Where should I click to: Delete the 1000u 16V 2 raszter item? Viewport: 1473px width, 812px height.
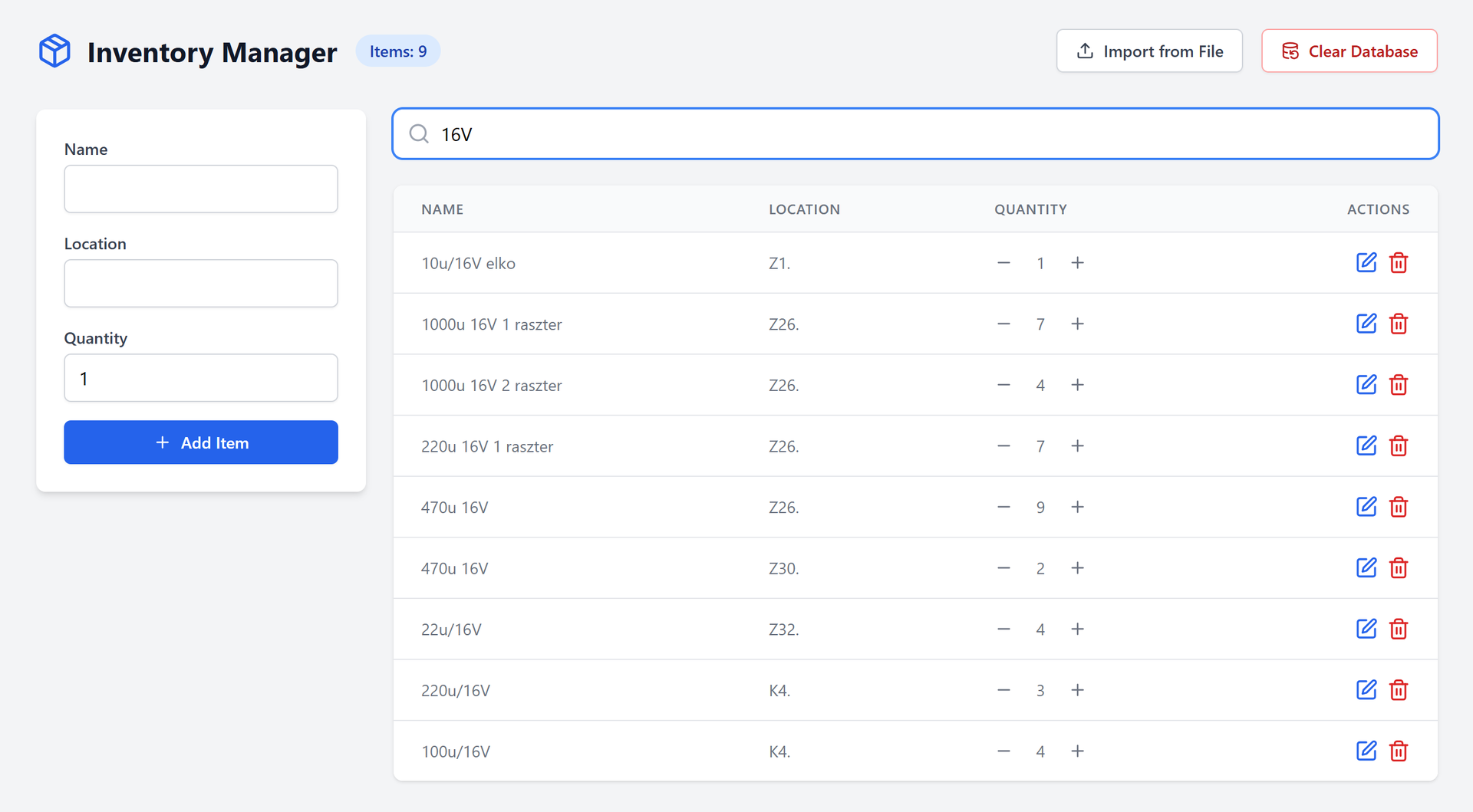pyautogui.click(x=1399, y=385)
